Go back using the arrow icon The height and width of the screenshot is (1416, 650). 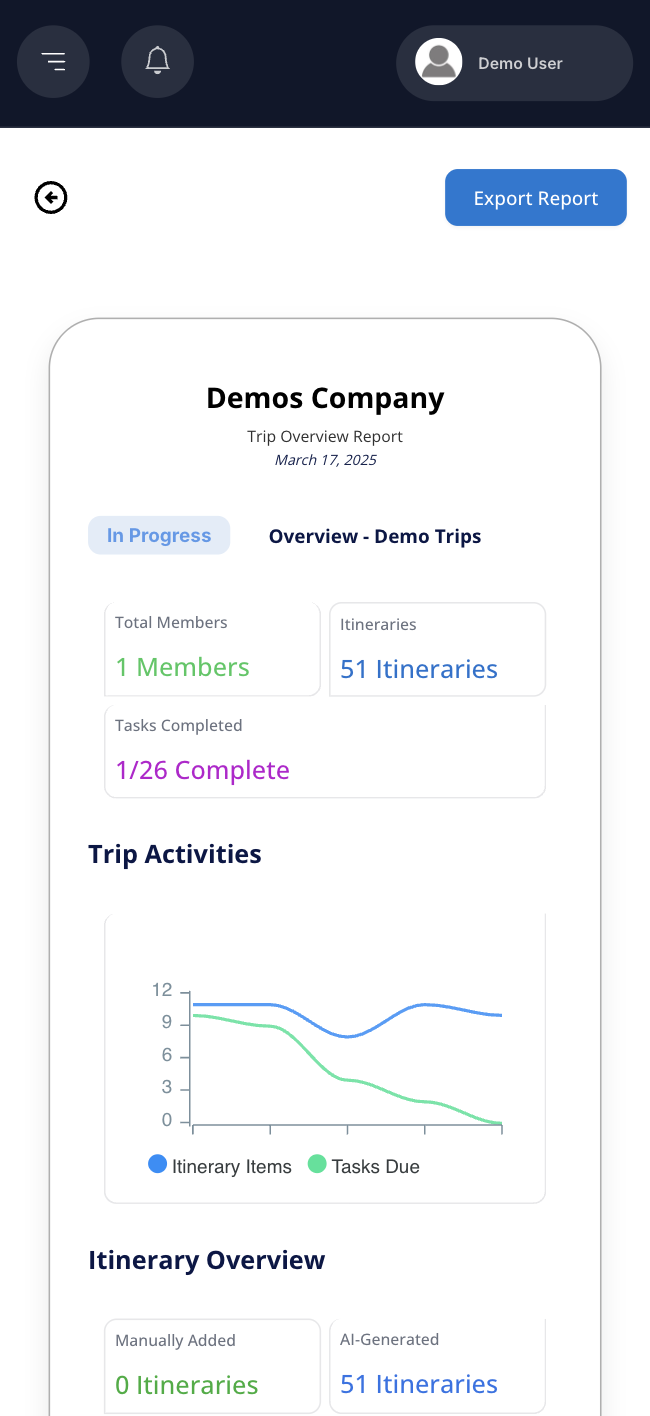coord(51,198)
